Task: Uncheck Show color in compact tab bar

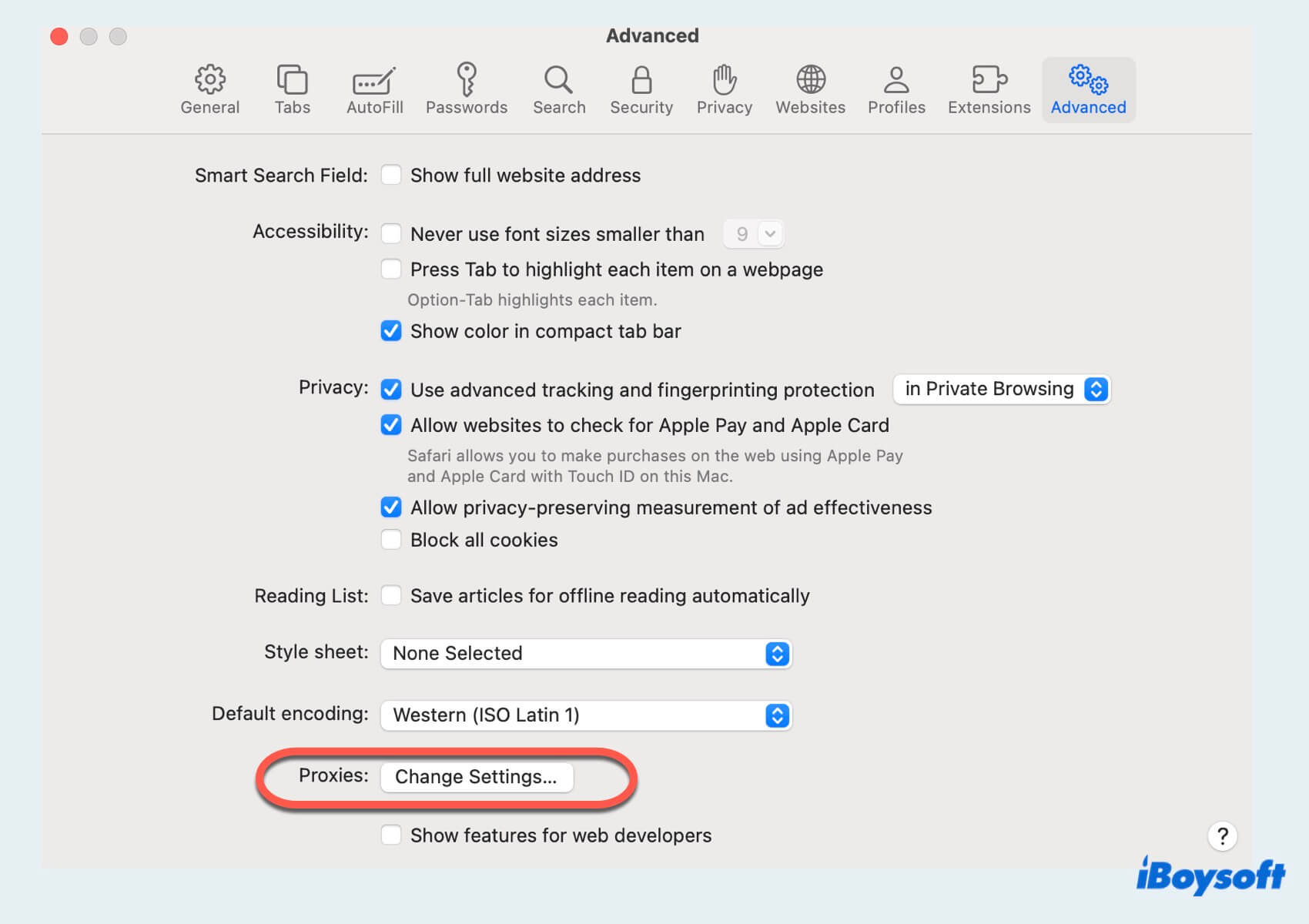Action: (x=391, y=331)
